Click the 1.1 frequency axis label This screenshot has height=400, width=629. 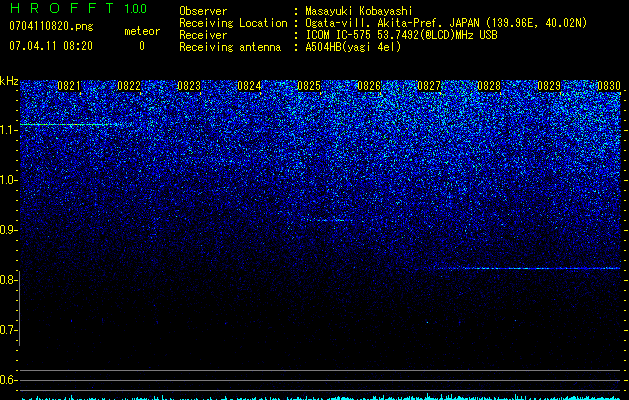pos(7,130)
